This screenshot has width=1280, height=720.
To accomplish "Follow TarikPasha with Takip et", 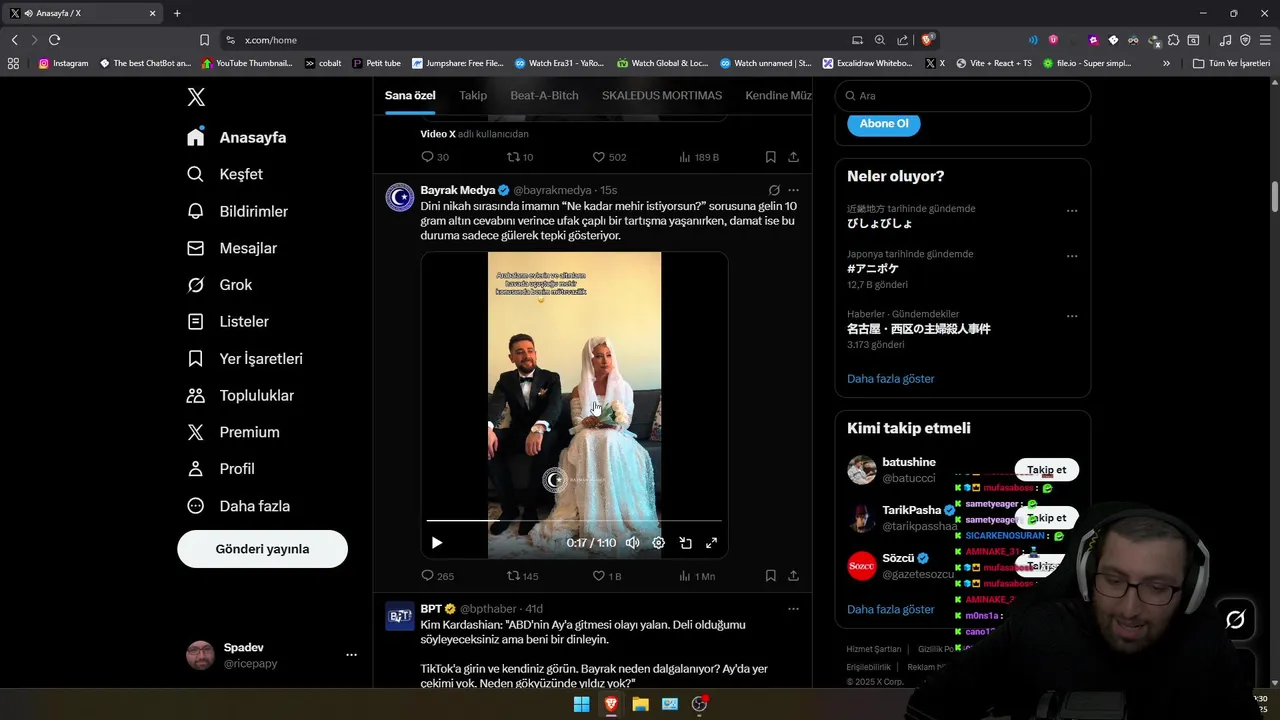I will tap(1047, 518).
